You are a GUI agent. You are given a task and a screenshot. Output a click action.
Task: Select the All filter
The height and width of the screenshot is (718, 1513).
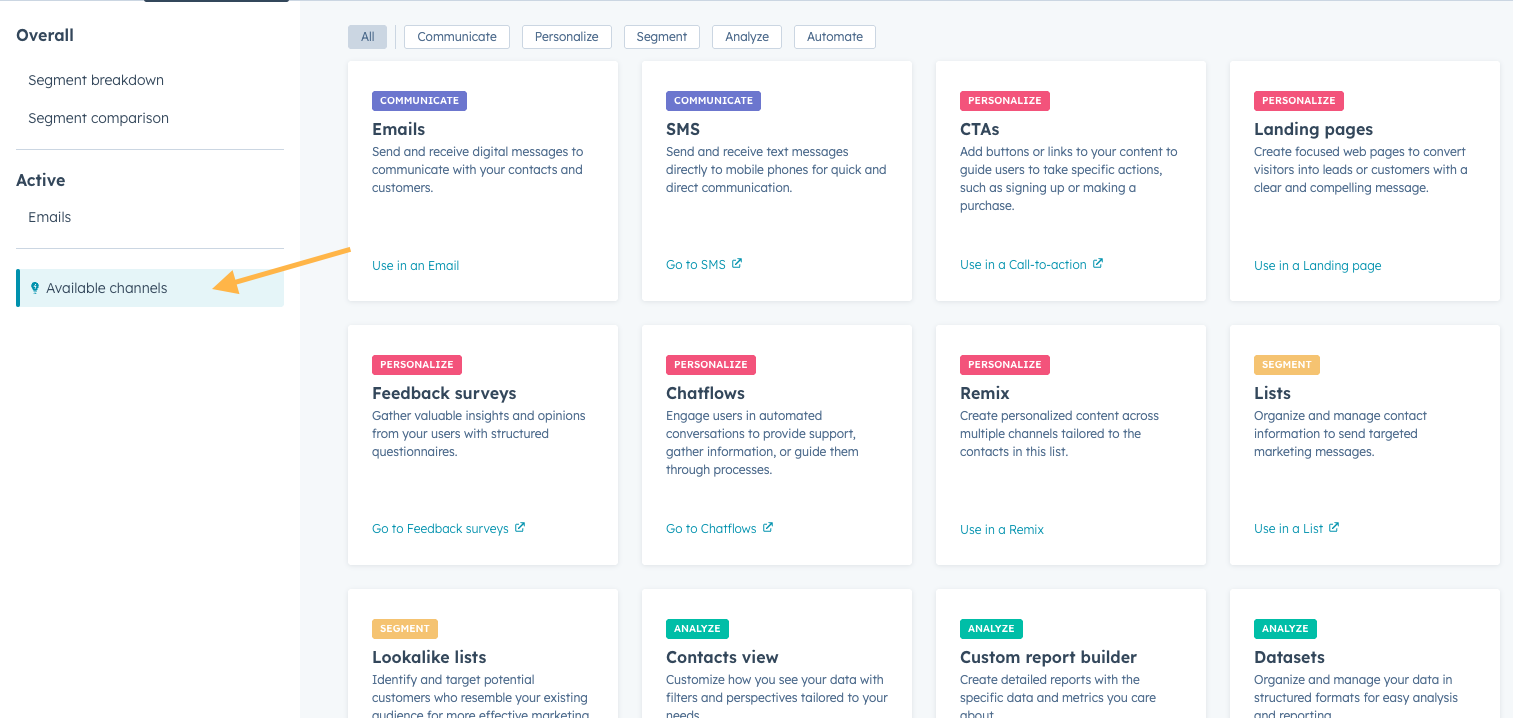pyautogui.click(x=367, y=37)
